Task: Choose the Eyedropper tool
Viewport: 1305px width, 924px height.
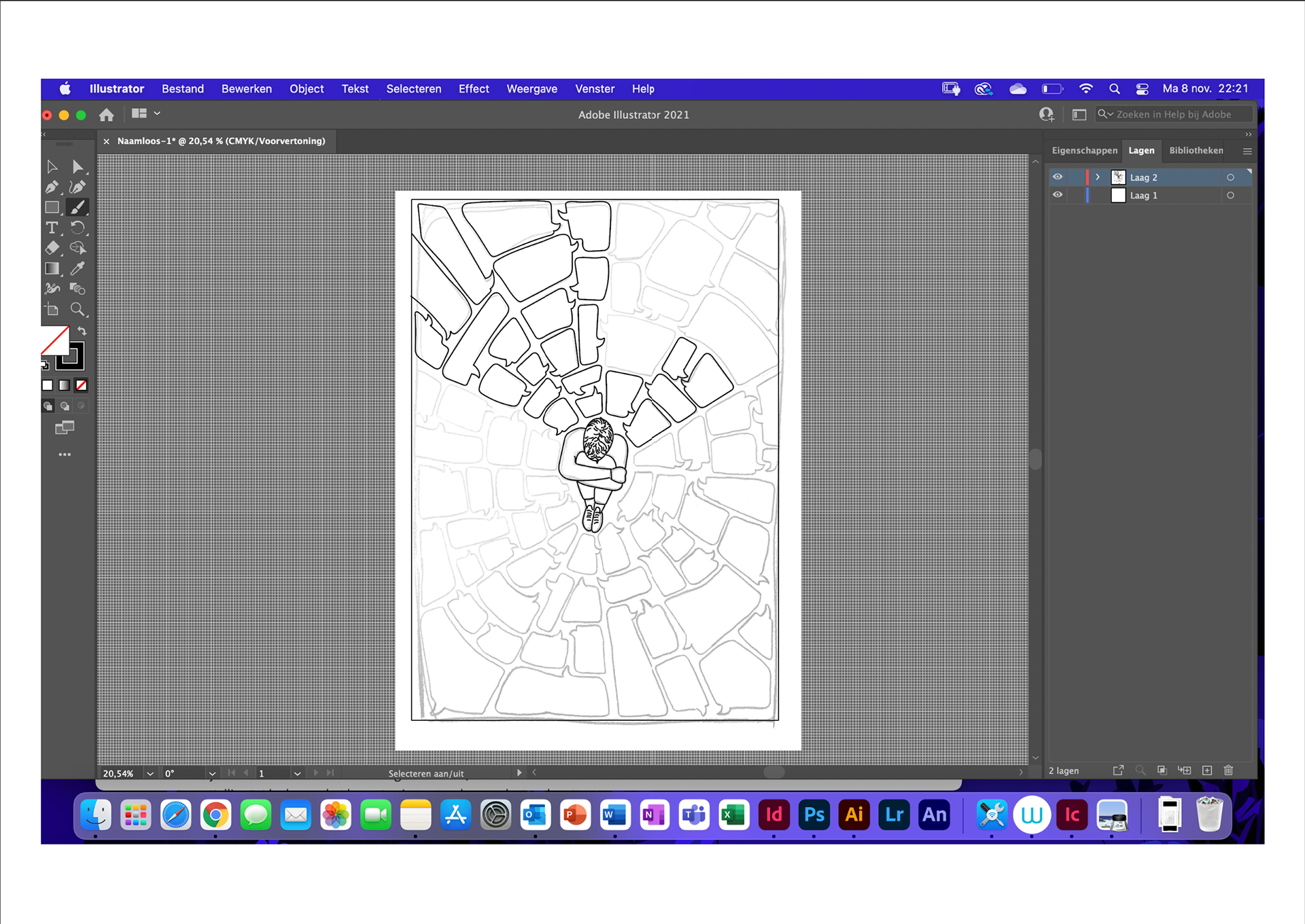Action: click(78, 268)
